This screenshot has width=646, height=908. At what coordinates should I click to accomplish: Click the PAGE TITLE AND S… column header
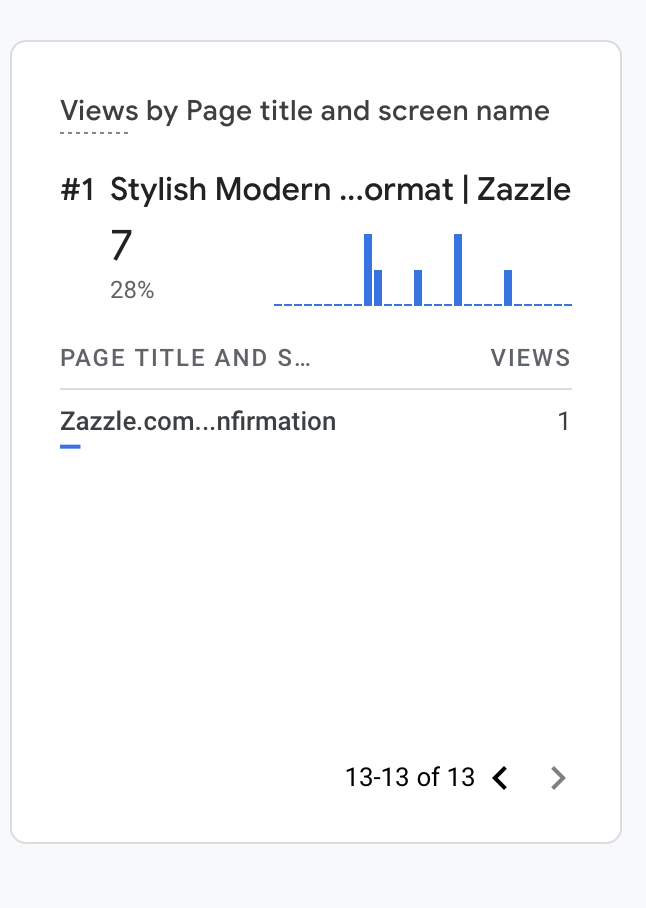coord(185,358)
